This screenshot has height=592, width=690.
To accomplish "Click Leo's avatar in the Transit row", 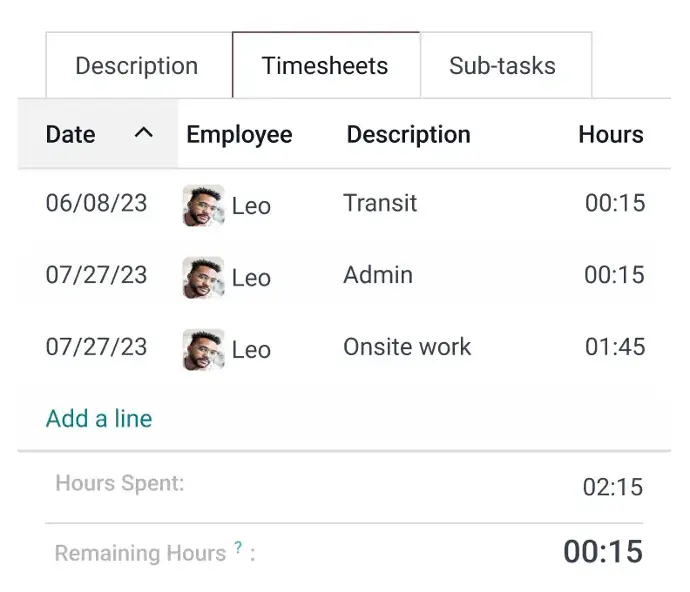I will (x=203, y=205).
